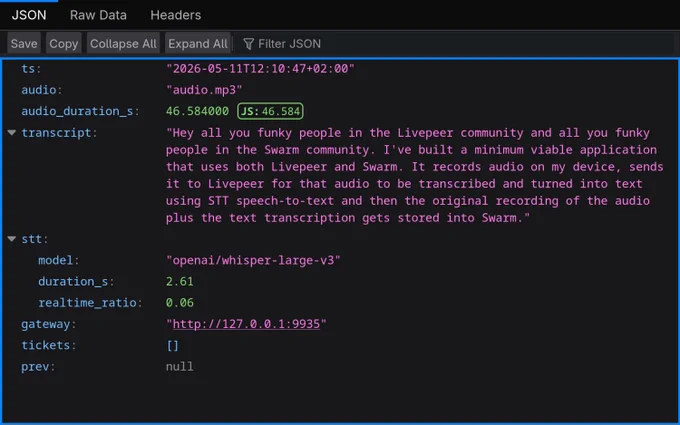Viewport: 680px width, 425px height.
Task: Collapse the stt node
Action: click(12, 239)
